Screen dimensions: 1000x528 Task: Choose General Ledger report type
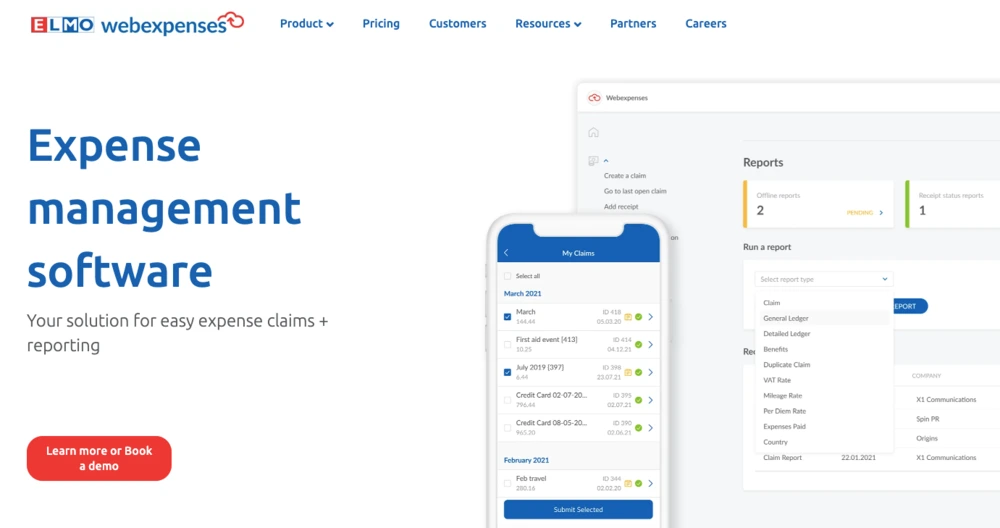click(x=786, y=318)
